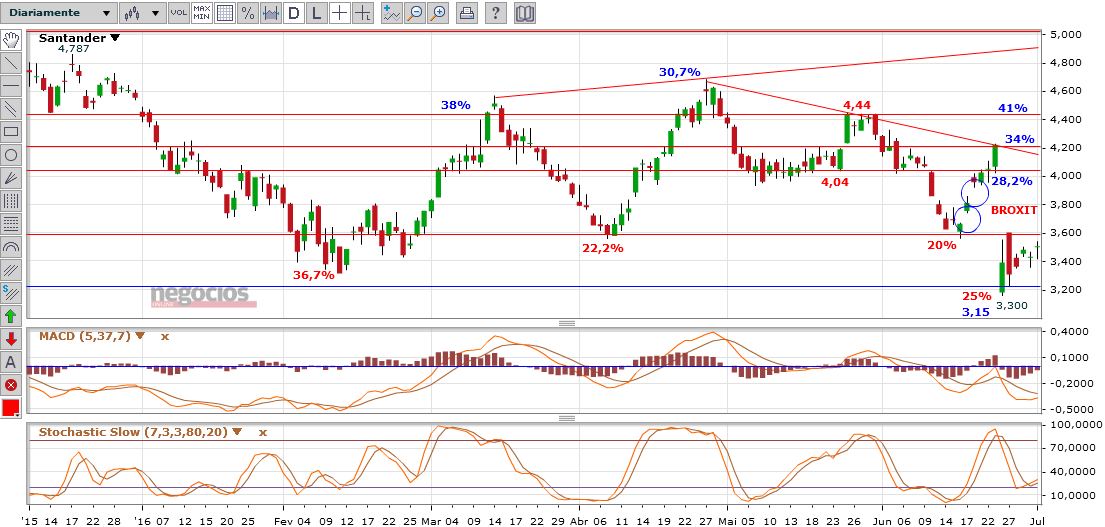Remove the MACD indicator with x
This screenshot has height=527, width=1105.
[165, 337]
